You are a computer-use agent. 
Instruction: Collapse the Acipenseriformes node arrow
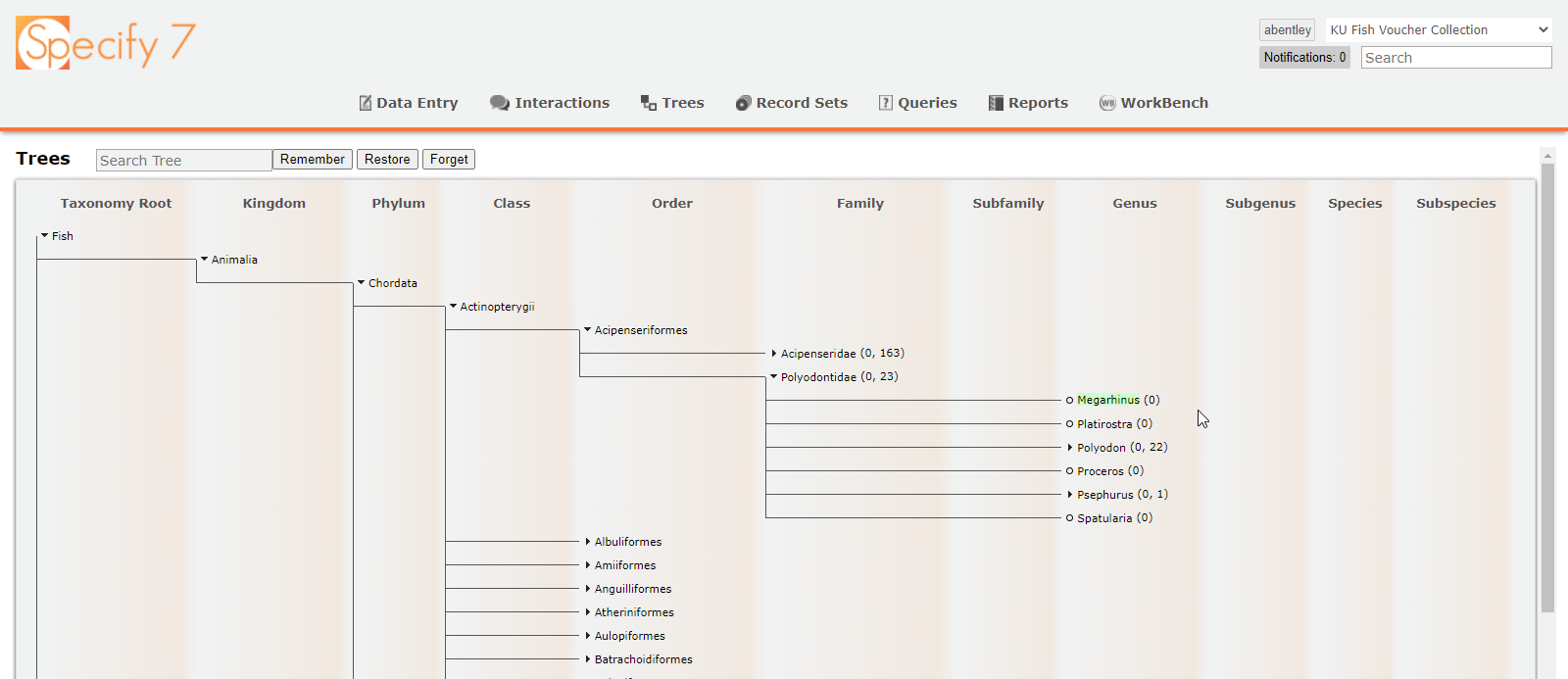587,330
